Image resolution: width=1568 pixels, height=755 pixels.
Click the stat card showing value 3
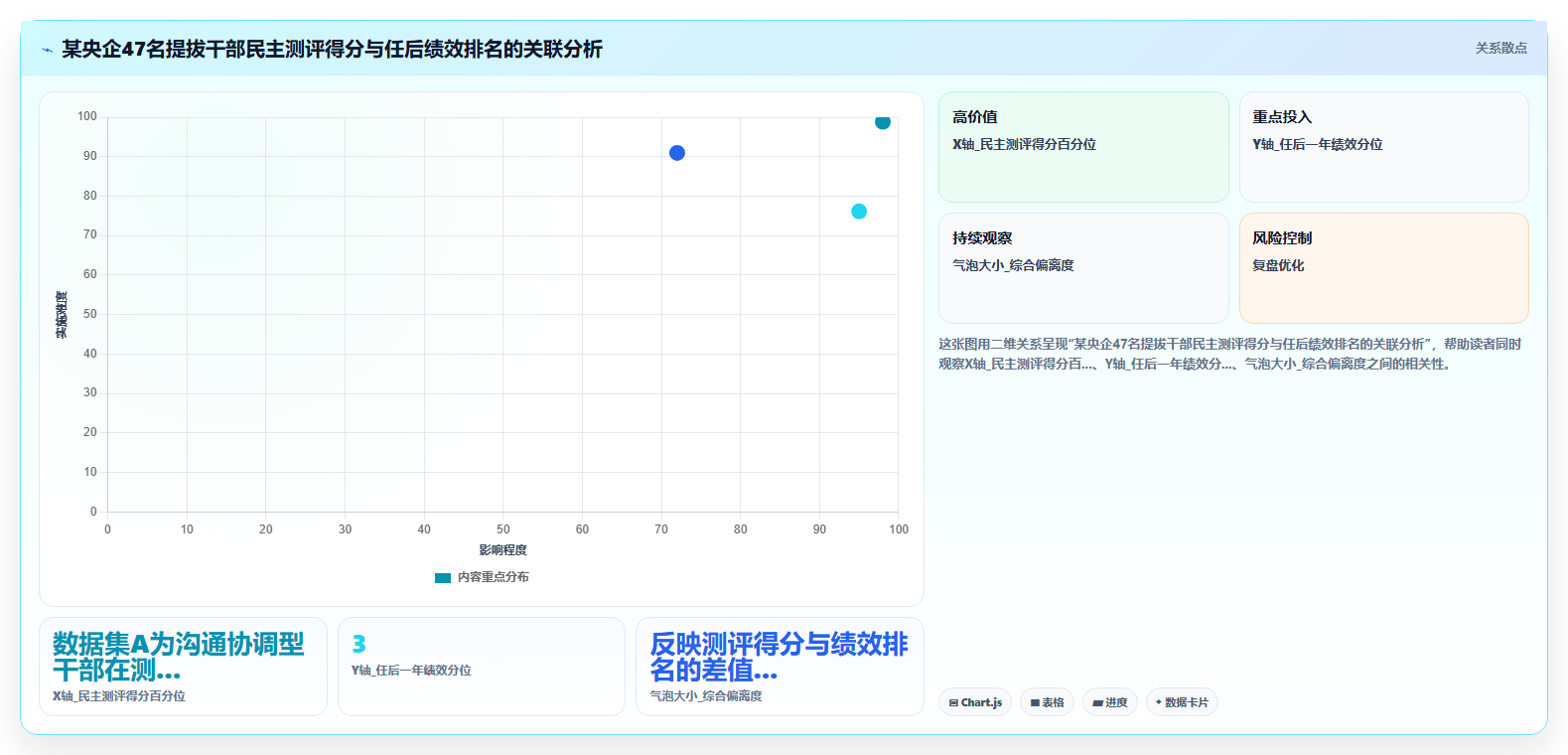pos(482,667)
